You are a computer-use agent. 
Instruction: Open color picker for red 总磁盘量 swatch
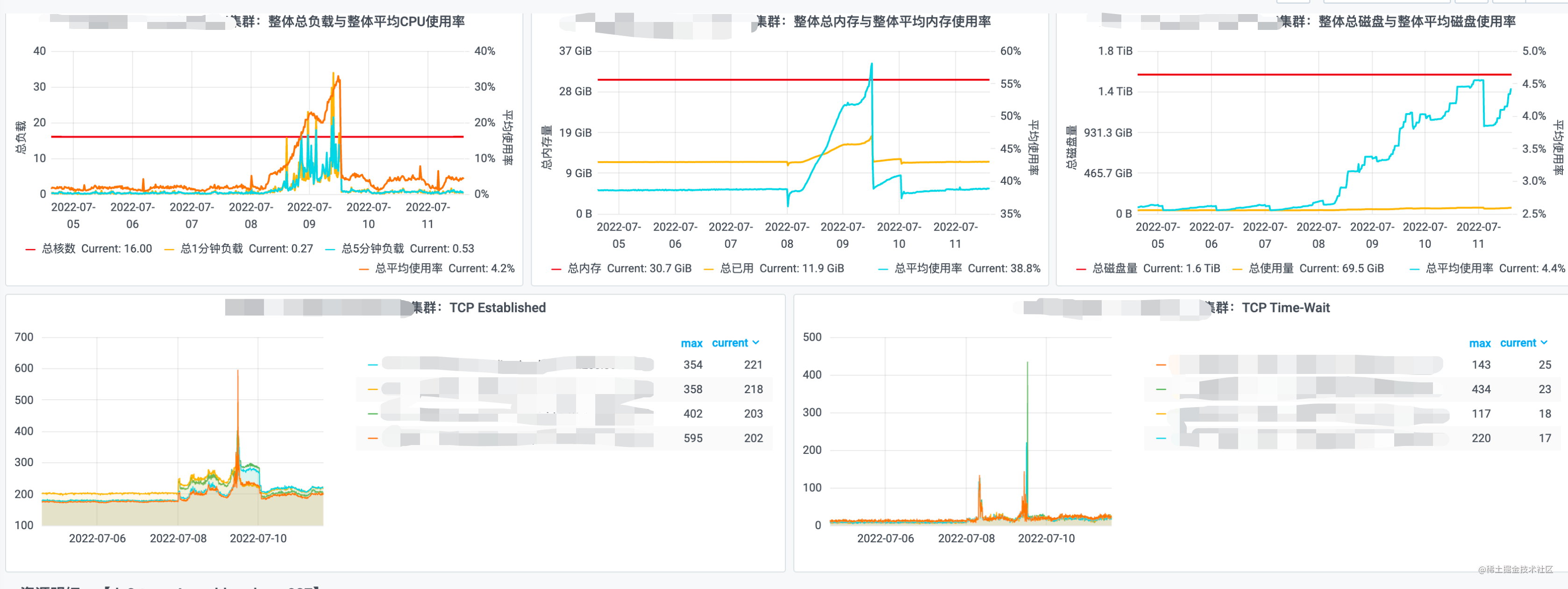pos(1080,269)
